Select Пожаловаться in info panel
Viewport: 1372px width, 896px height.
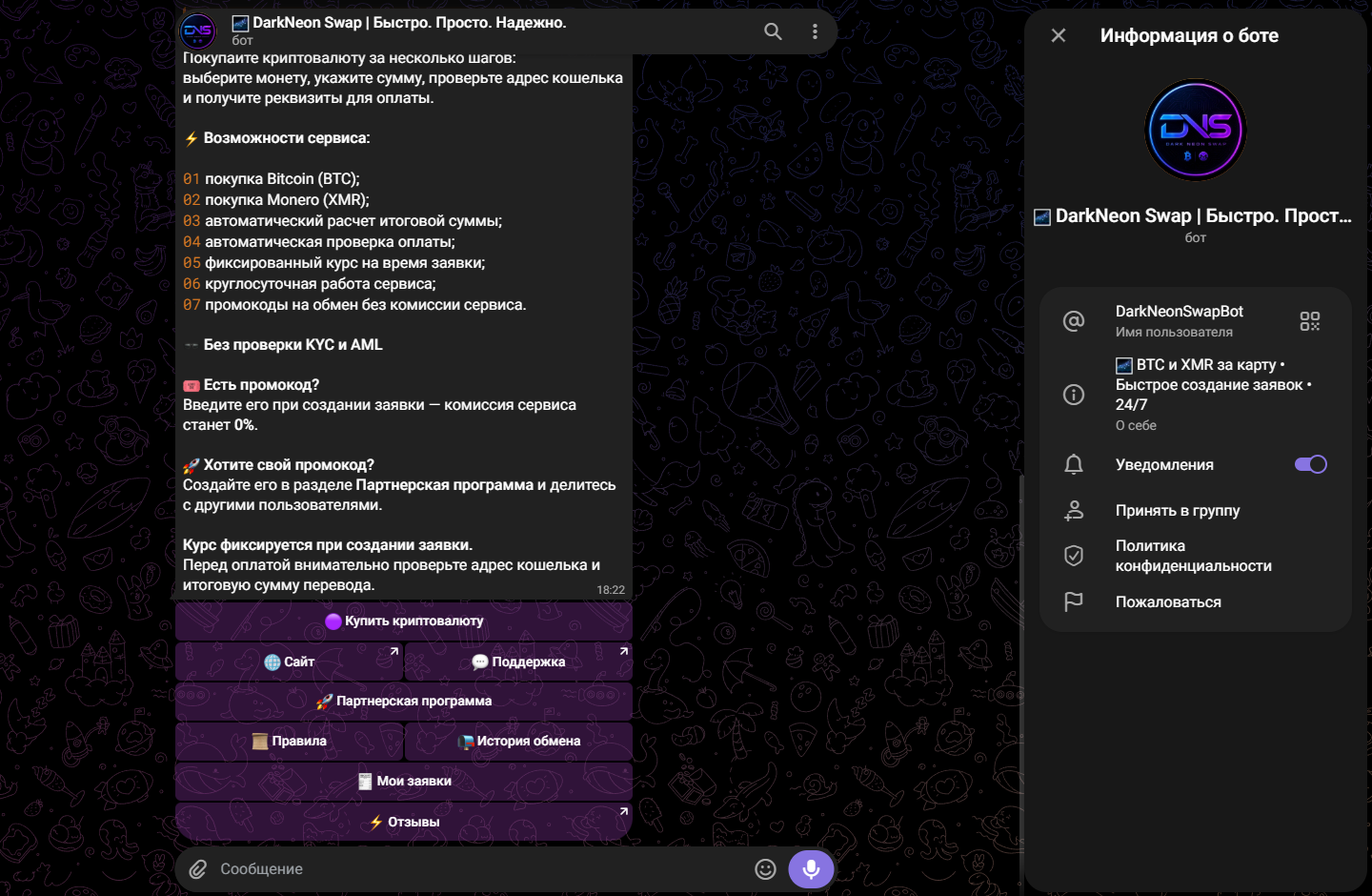[1196, 601]
